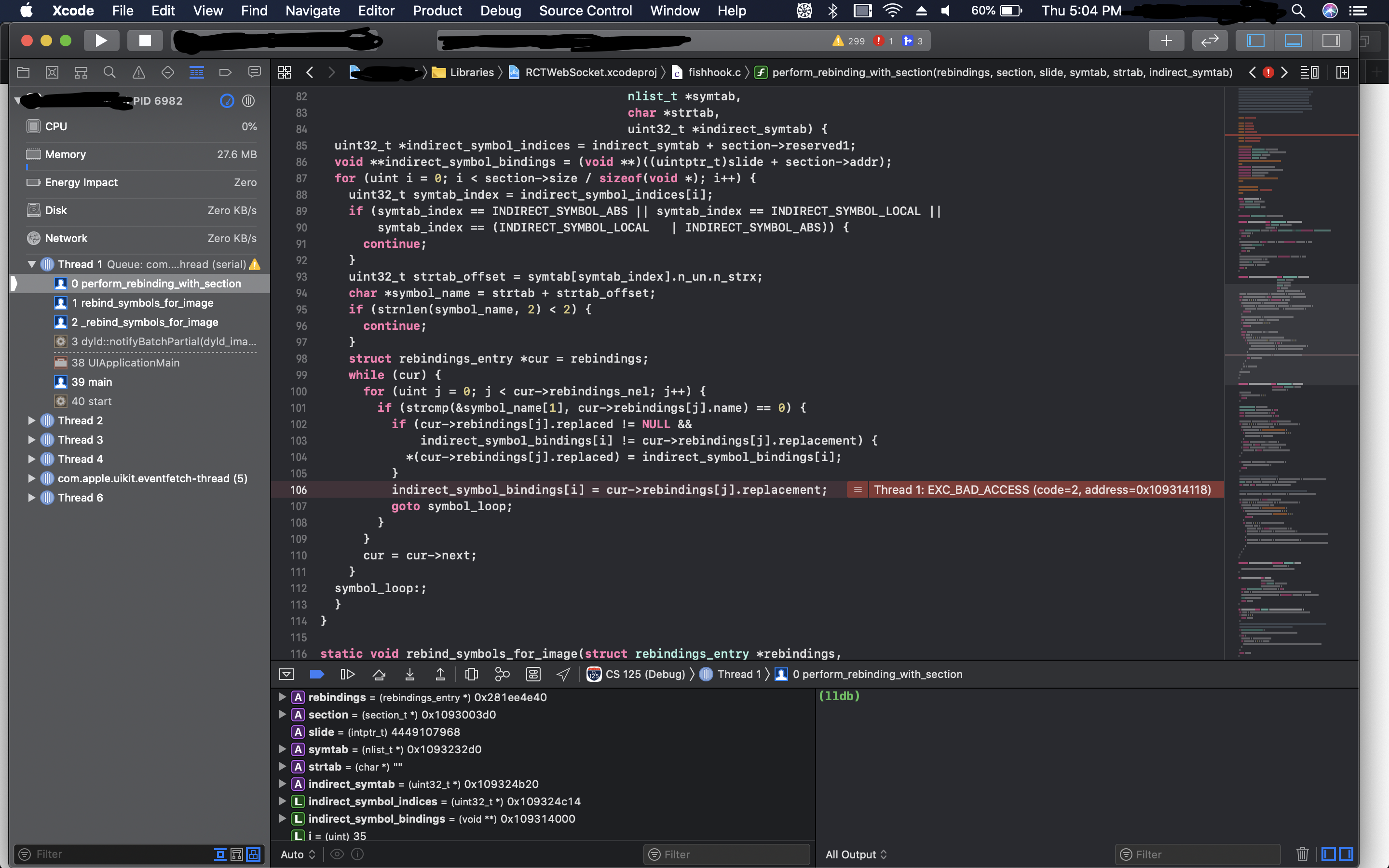Collapse Thread 1 in the debug navigator
This screenshot has width=1389, height=868.
(31, 264)
